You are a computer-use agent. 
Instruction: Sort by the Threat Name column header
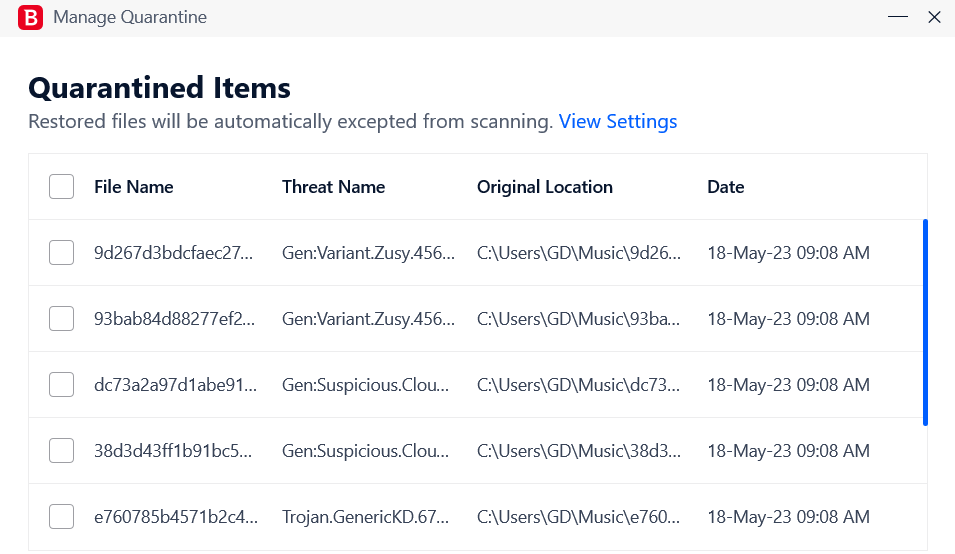point(333,187)
